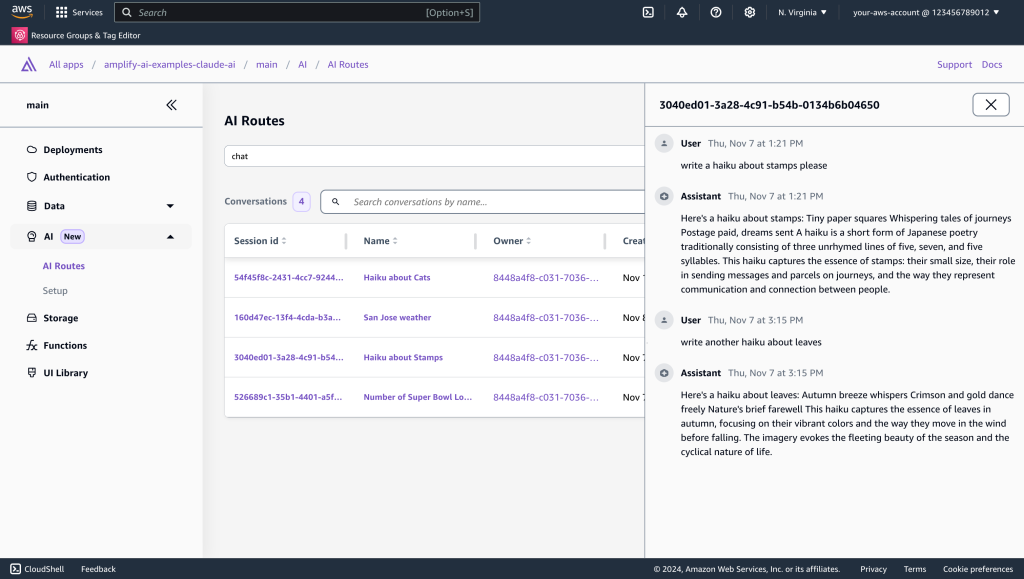Viewport: 1024px width, 579px height.
Task: Navigate to Setup under AI
Action: point(56,289)
